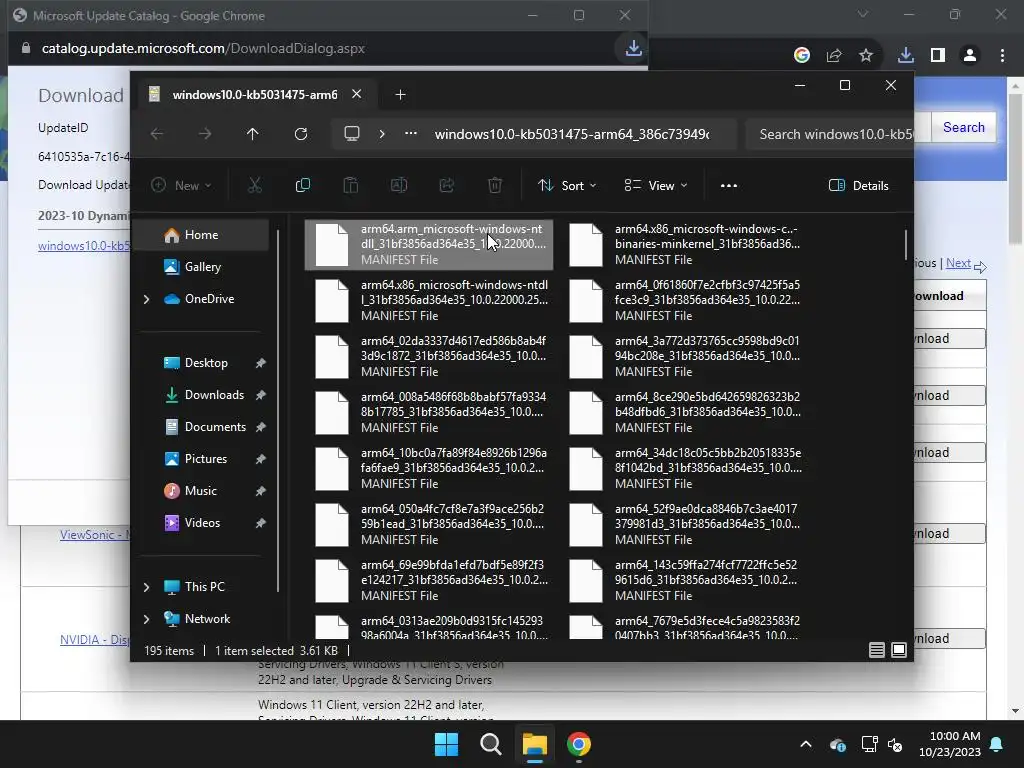The width and height of the screenshot is (1024, 768).
Task: Click the Delete trash icon in File Explorer
Action: (x=495, y=185)
